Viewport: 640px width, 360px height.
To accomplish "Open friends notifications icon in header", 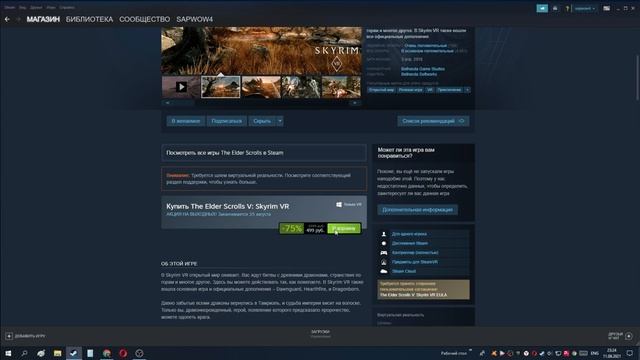I will coord(555,8).
